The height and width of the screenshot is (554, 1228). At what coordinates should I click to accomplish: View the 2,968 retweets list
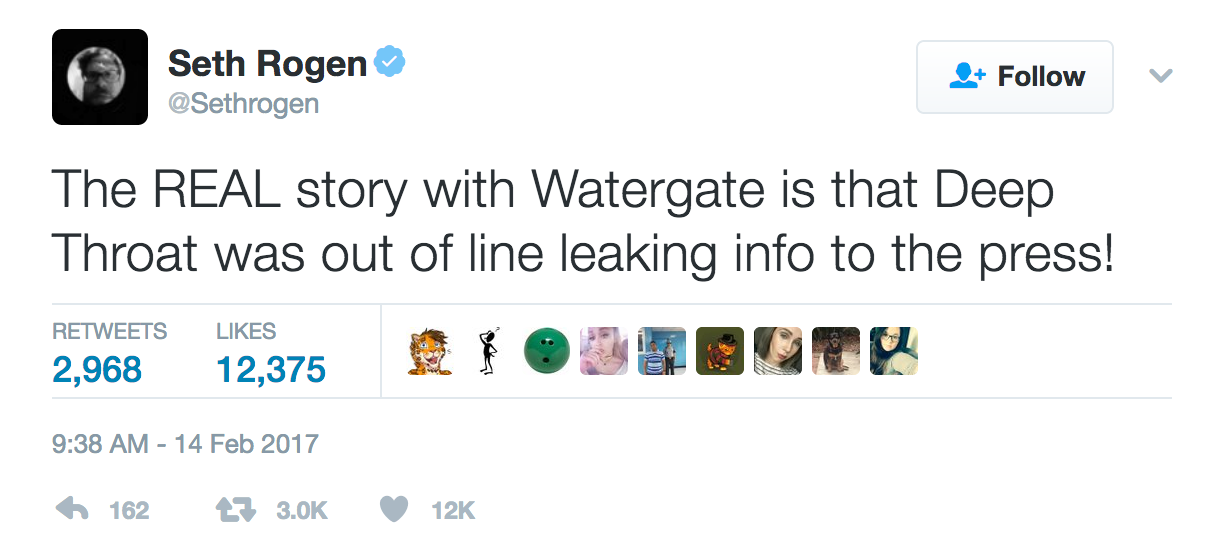point(97,370)
